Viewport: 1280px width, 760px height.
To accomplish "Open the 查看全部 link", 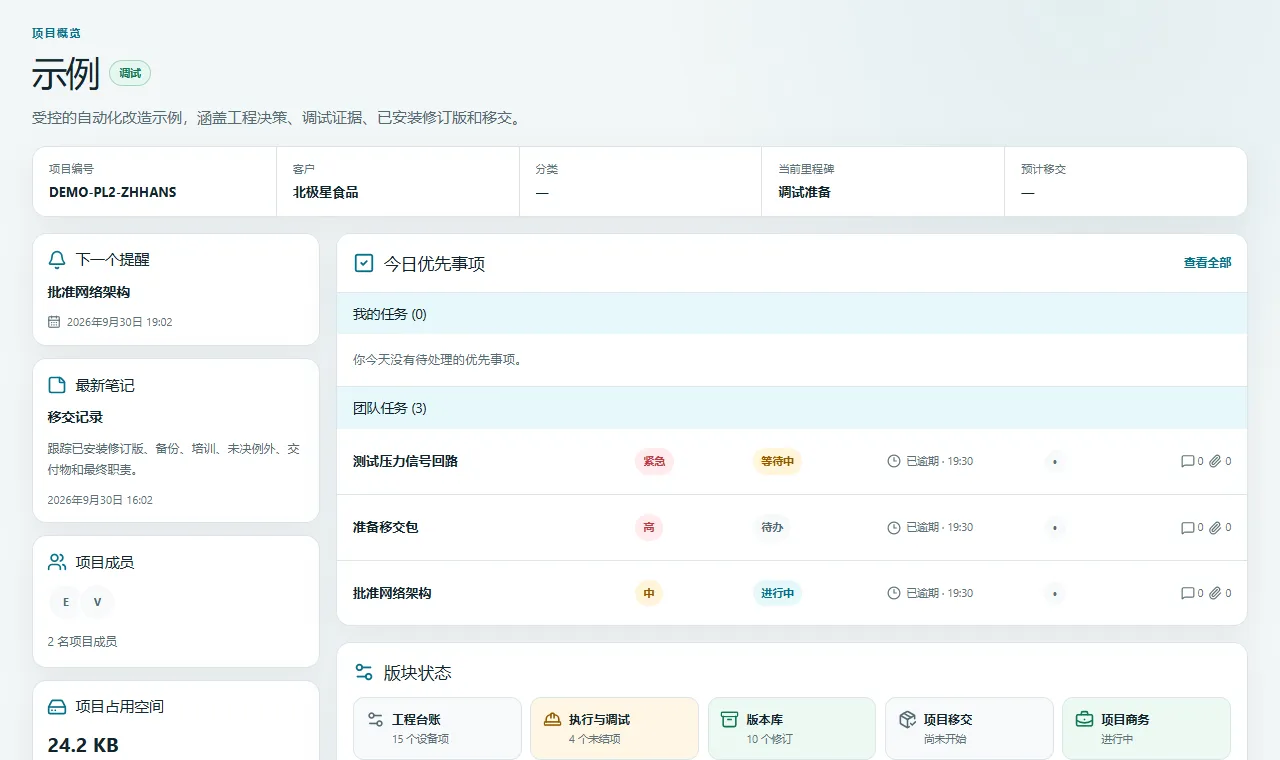I will click(x=1208, y=263).
